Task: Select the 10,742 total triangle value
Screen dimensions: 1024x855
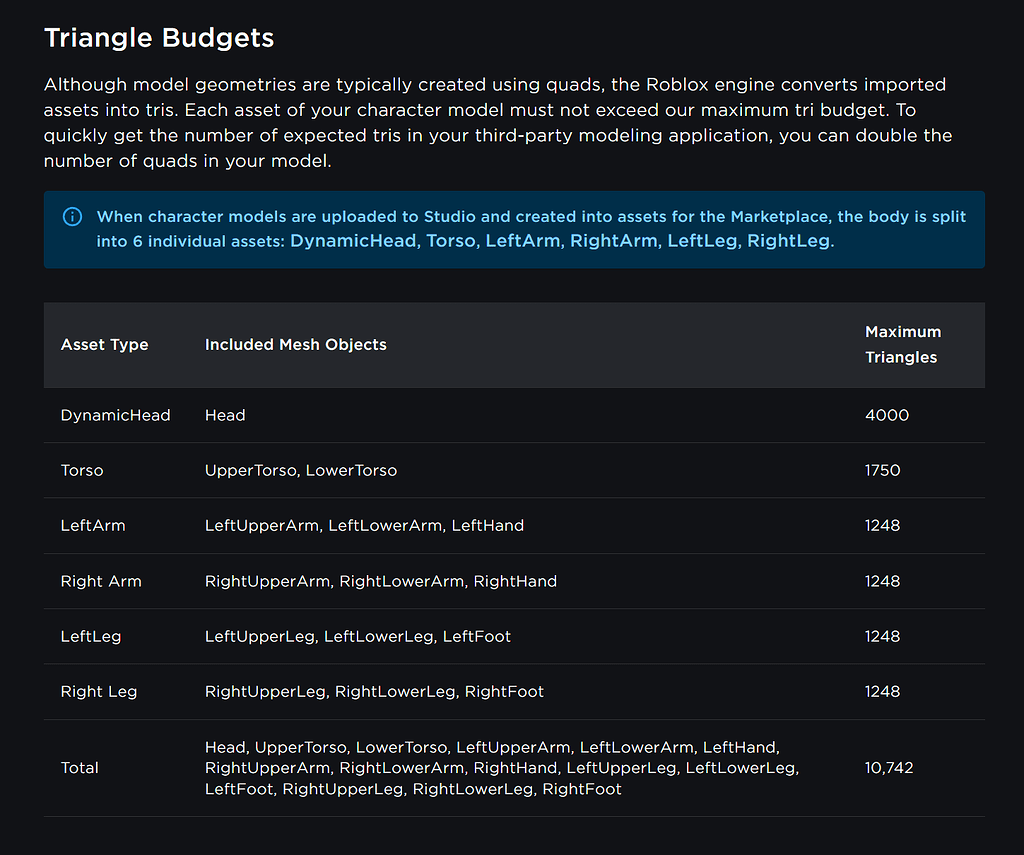Action: 888,768
